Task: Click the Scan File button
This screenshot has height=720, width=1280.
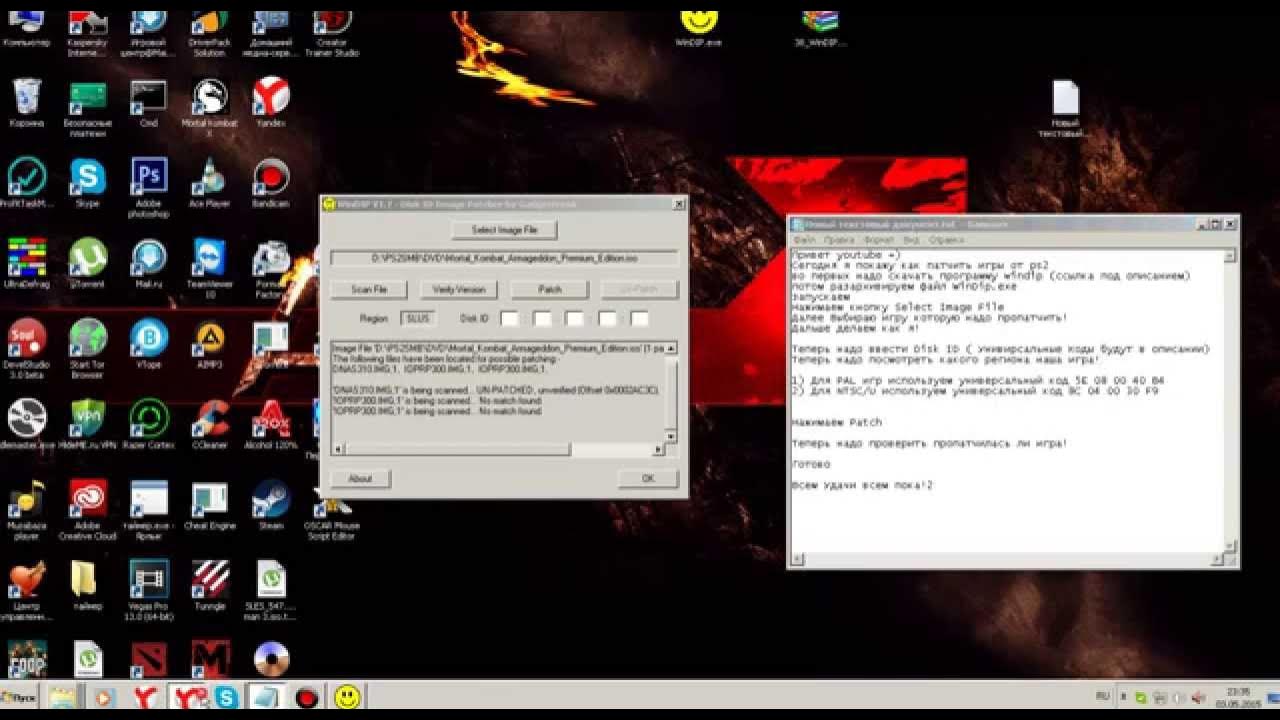Action: point(369,290)
